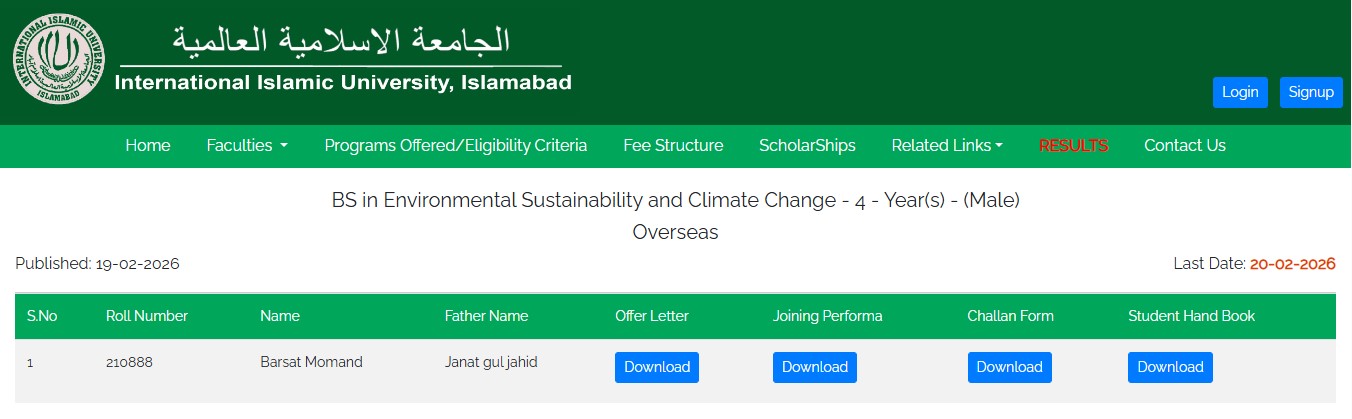Image resolution: width=1352 pixels, height=419 pixels.
Task: Download the Joining Performa document
Action: tap(815, 367)
